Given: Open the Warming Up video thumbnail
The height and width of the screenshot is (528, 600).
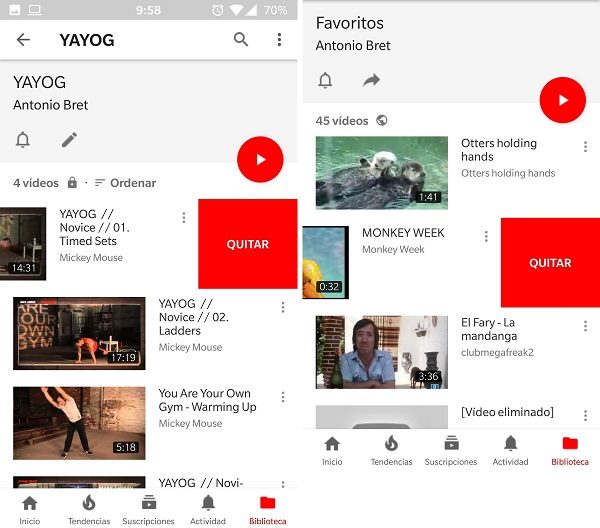Looking at the screenshot, I should (79, 423).
